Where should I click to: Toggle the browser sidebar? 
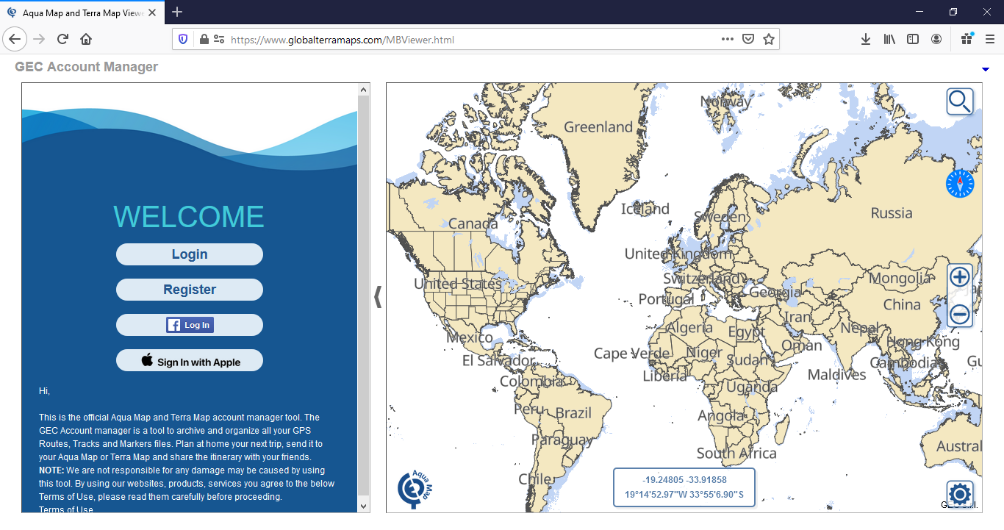913,39
